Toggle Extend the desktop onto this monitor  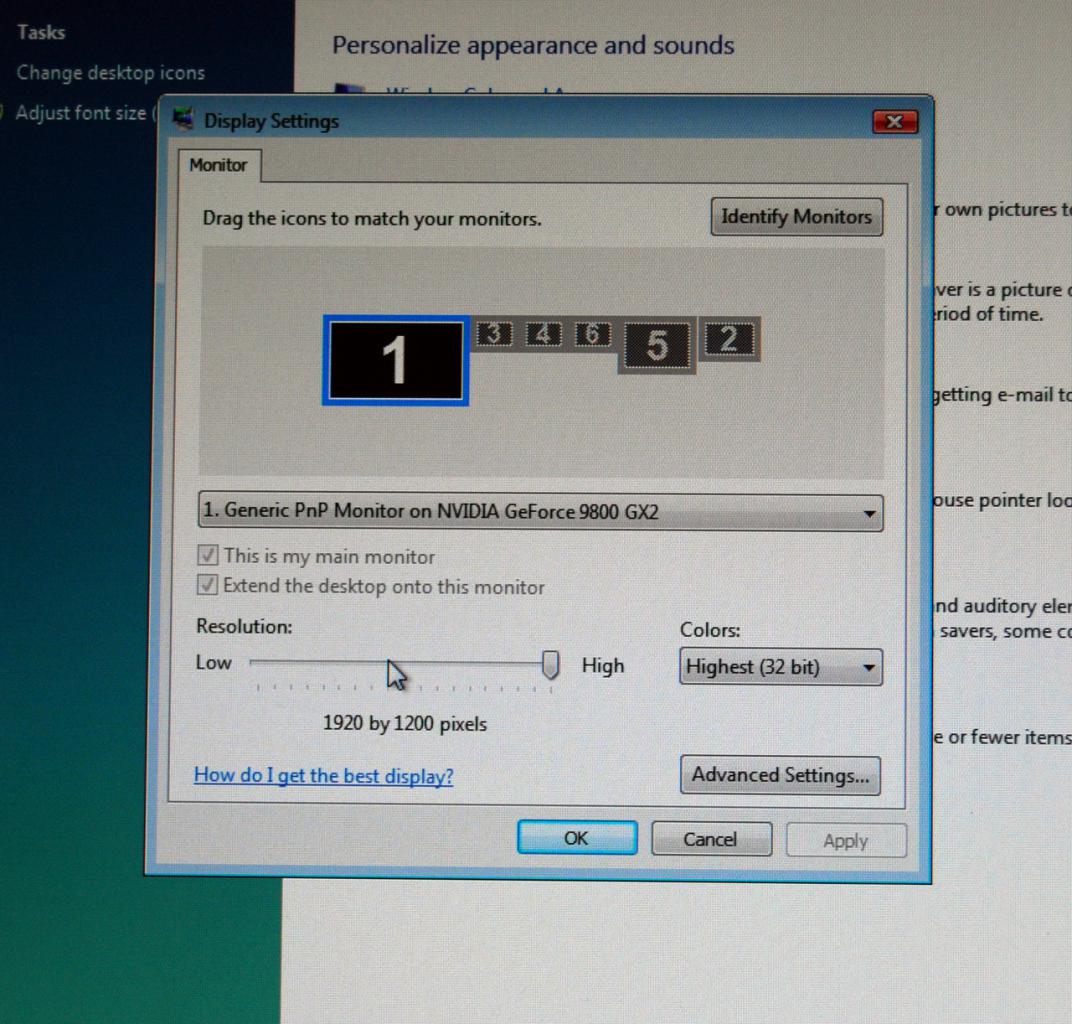pos(208,585)
